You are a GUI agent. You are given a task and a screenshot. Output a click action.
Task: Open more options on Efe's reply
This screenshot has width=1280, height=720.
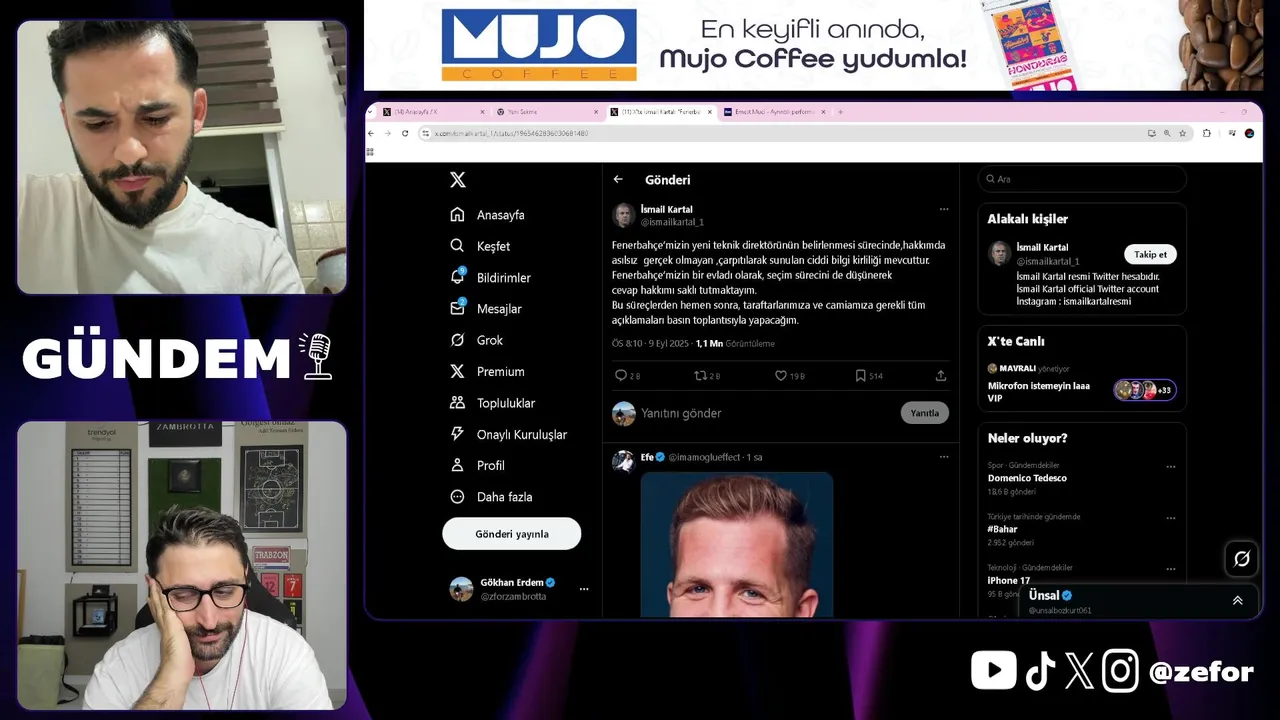(943, 457)
